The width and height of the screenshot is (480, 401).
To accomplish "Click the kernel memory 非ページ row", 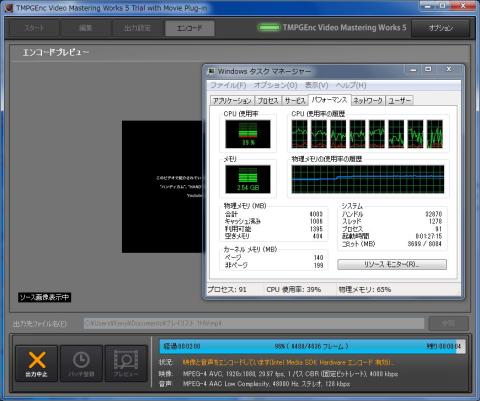I will click(x=273, y=265).
